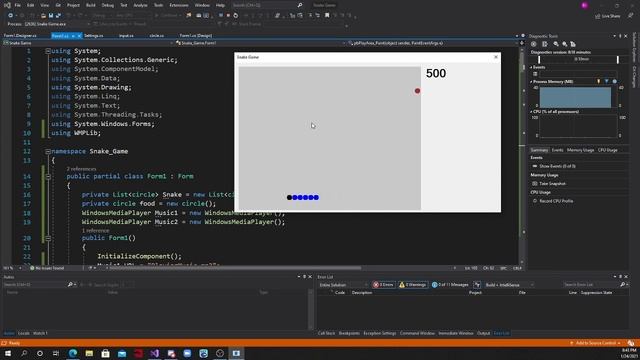Click the Save icon in the toolbar
Image resolution: width=640 pixels, height=360 pixels.
point(51,16)
